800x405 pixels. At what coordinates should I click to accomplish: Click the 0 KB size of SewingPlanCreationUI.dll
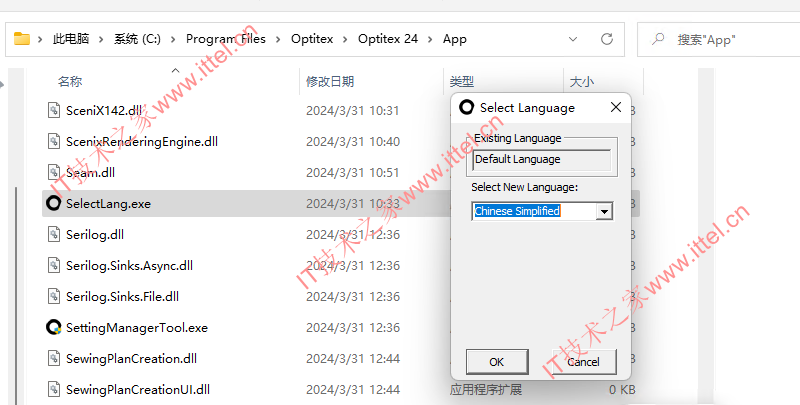click(x=622, y=390)
